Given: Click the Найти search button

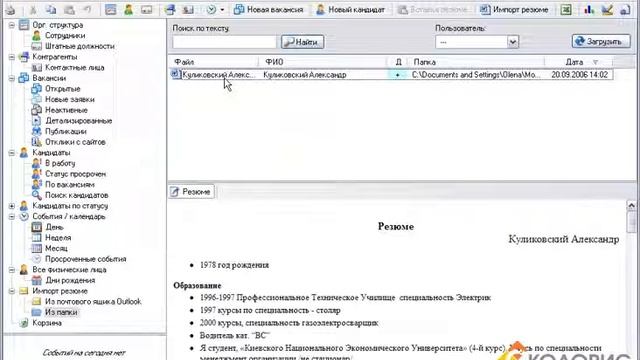Looking at the screenshot, I should [302, 42].
